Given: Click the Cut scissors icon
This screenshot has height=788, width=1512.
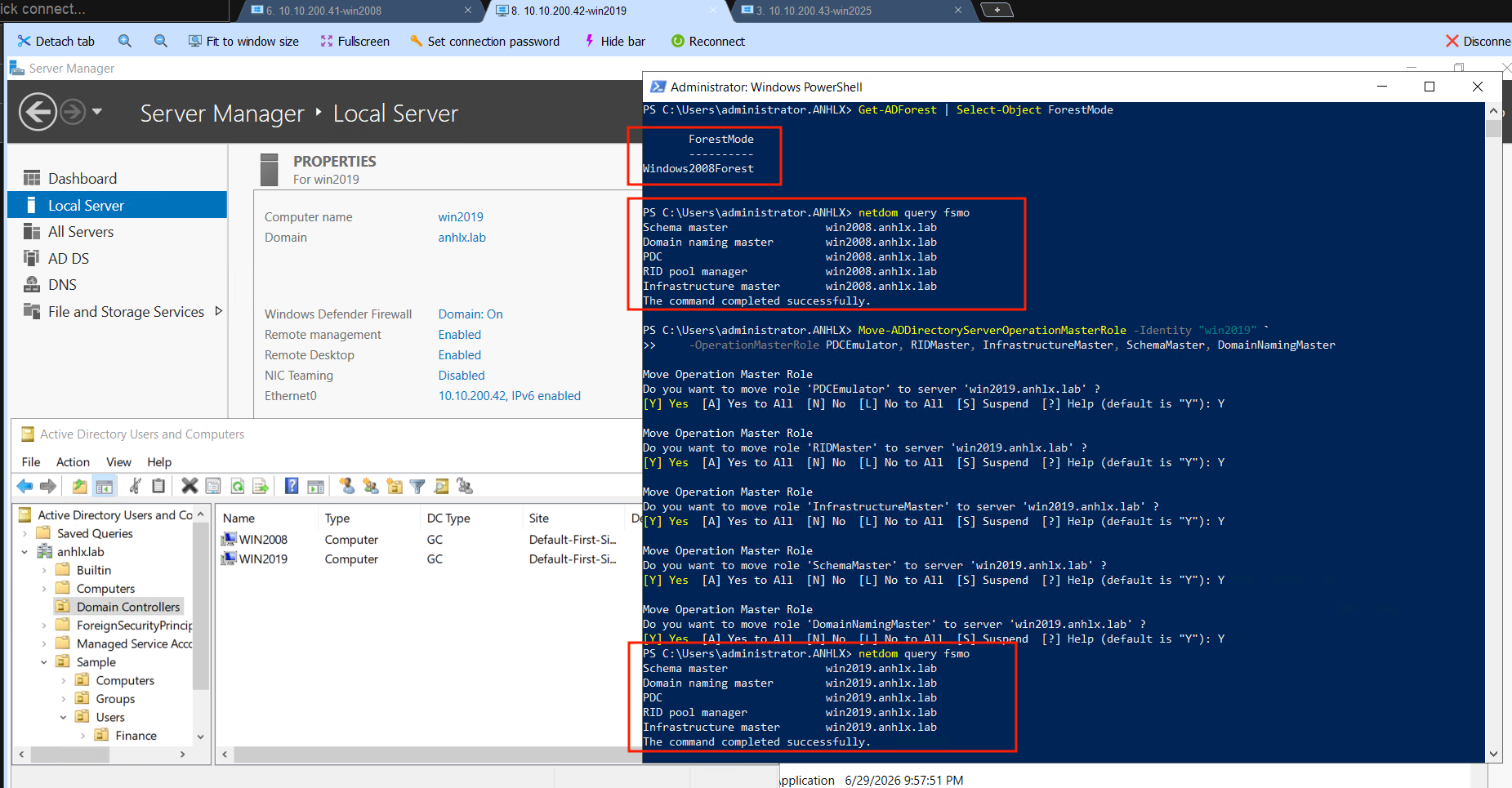Looking at the screenshot, I should (136, 487).
